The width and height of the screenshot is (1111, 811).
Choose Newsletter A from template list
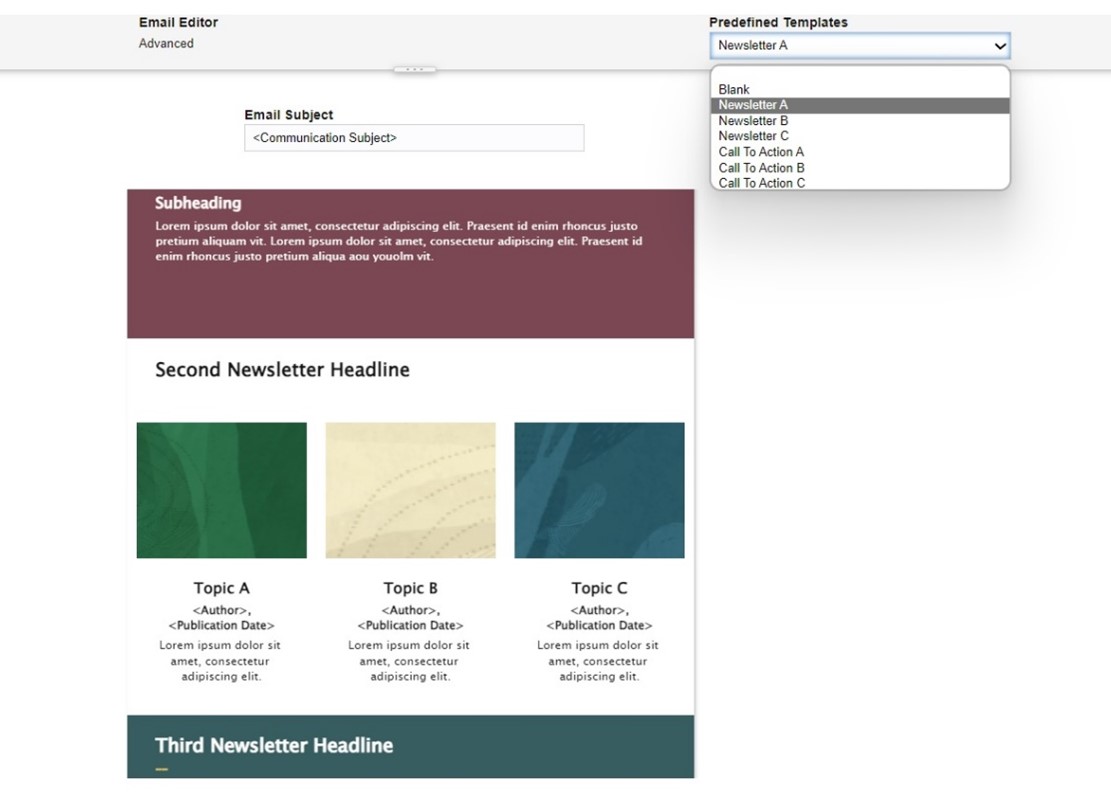click(x=753, y=105)
